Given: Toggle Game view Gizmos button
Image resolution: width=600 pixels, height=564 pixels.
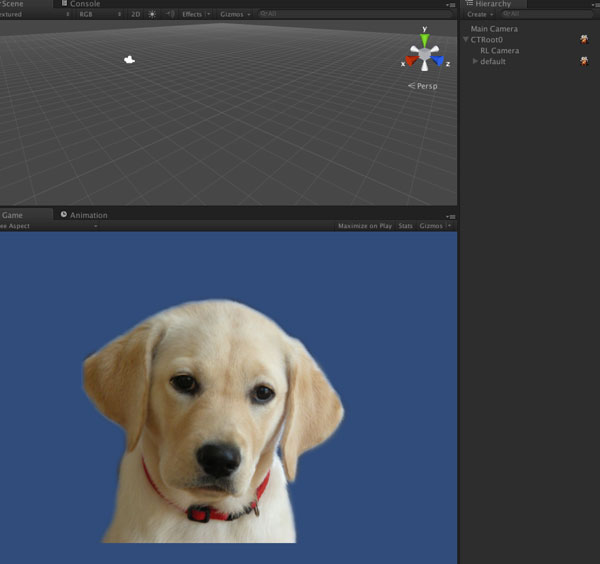Looking at the screenshot, I should tap(431, 226).
